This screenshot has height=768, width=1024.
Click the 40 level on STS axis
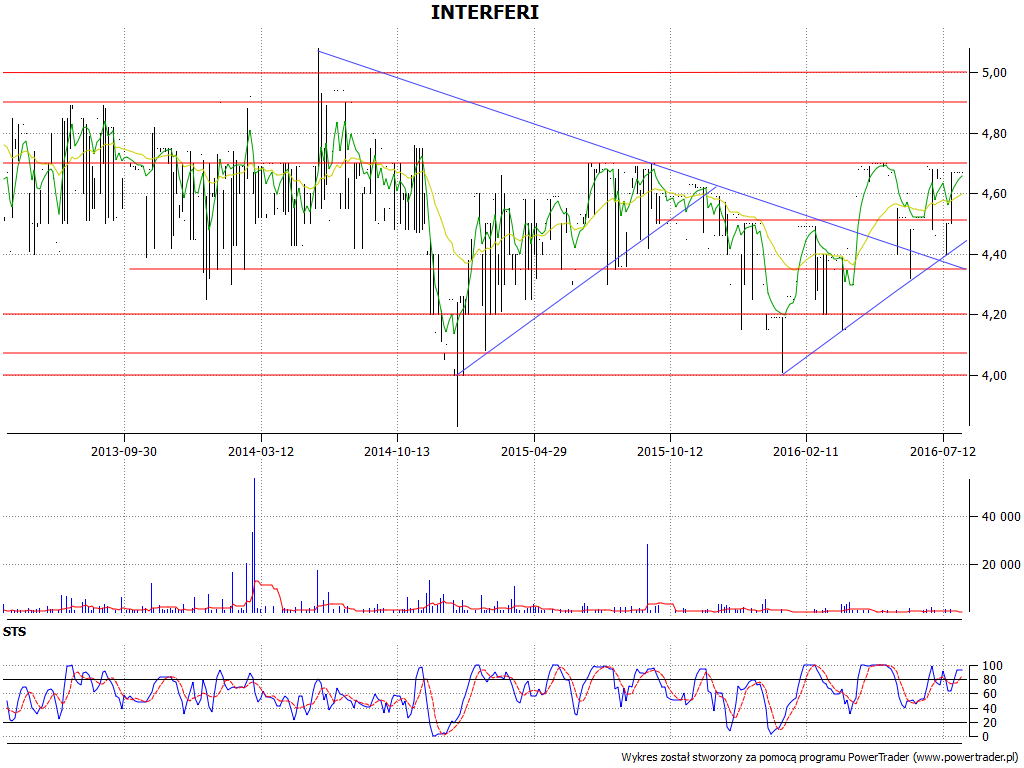point(989,709)
